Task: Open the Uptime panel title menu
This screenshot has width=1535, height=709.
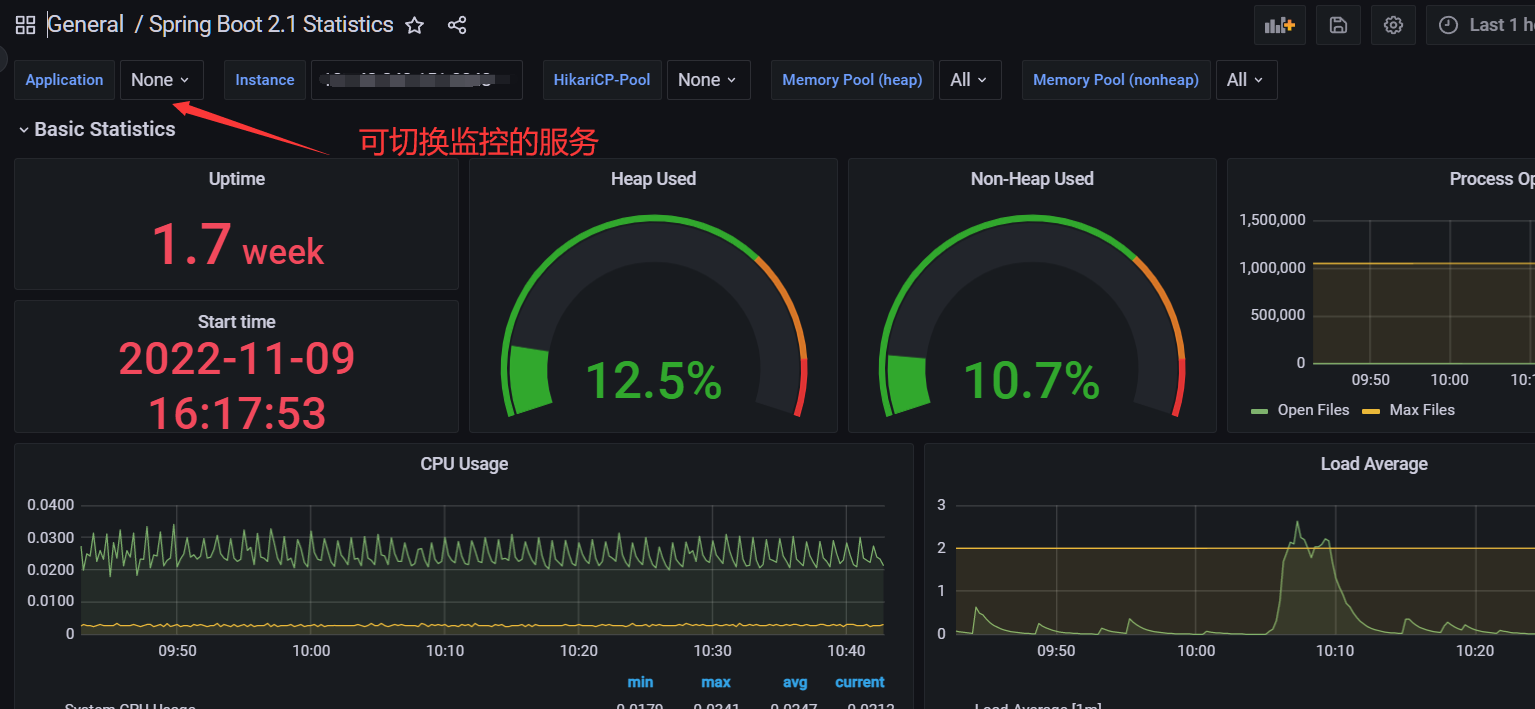Action: [237, 179]
